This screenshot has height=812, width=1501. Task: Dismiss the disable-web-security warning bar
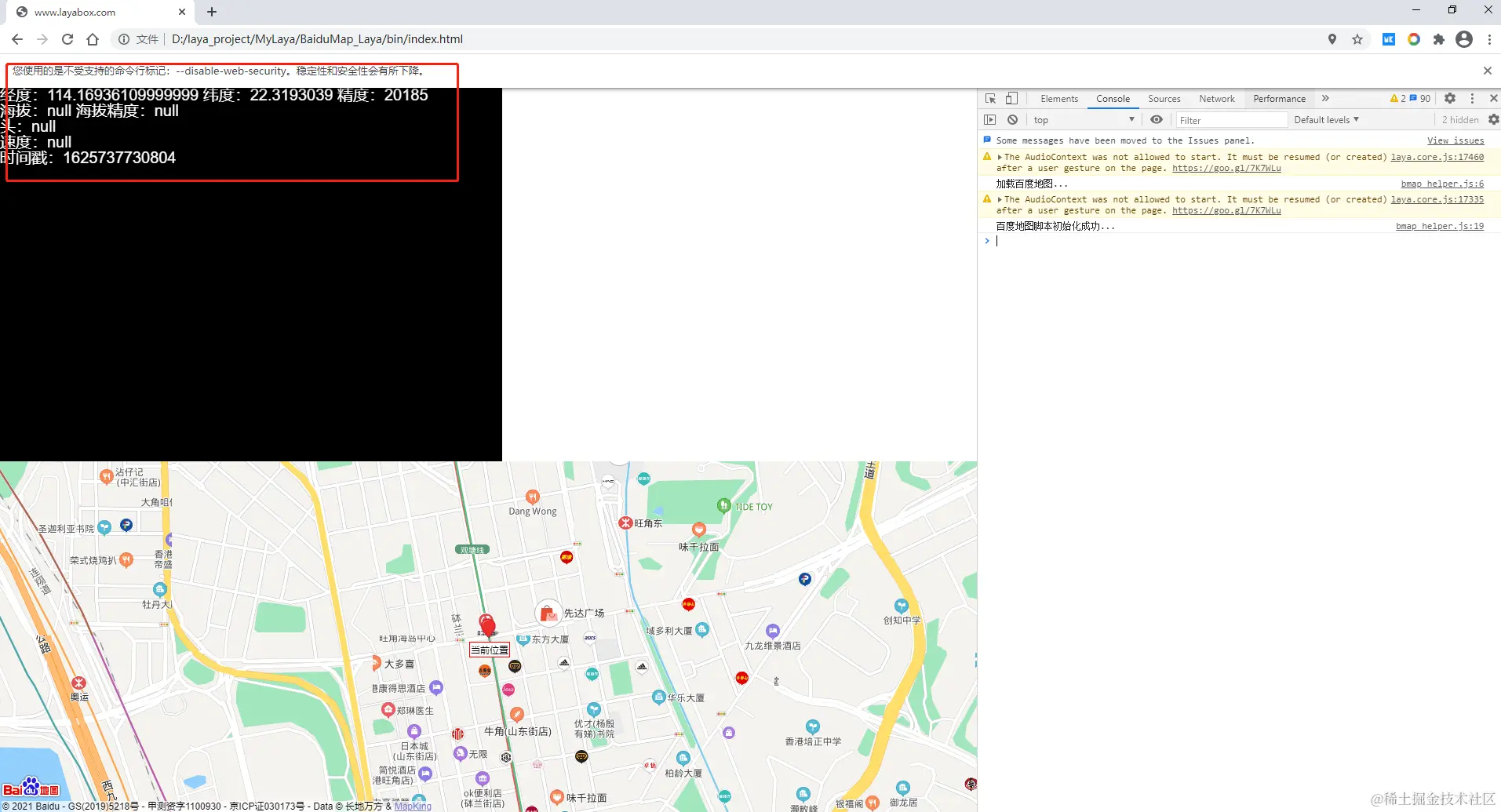pos(1488,71)
